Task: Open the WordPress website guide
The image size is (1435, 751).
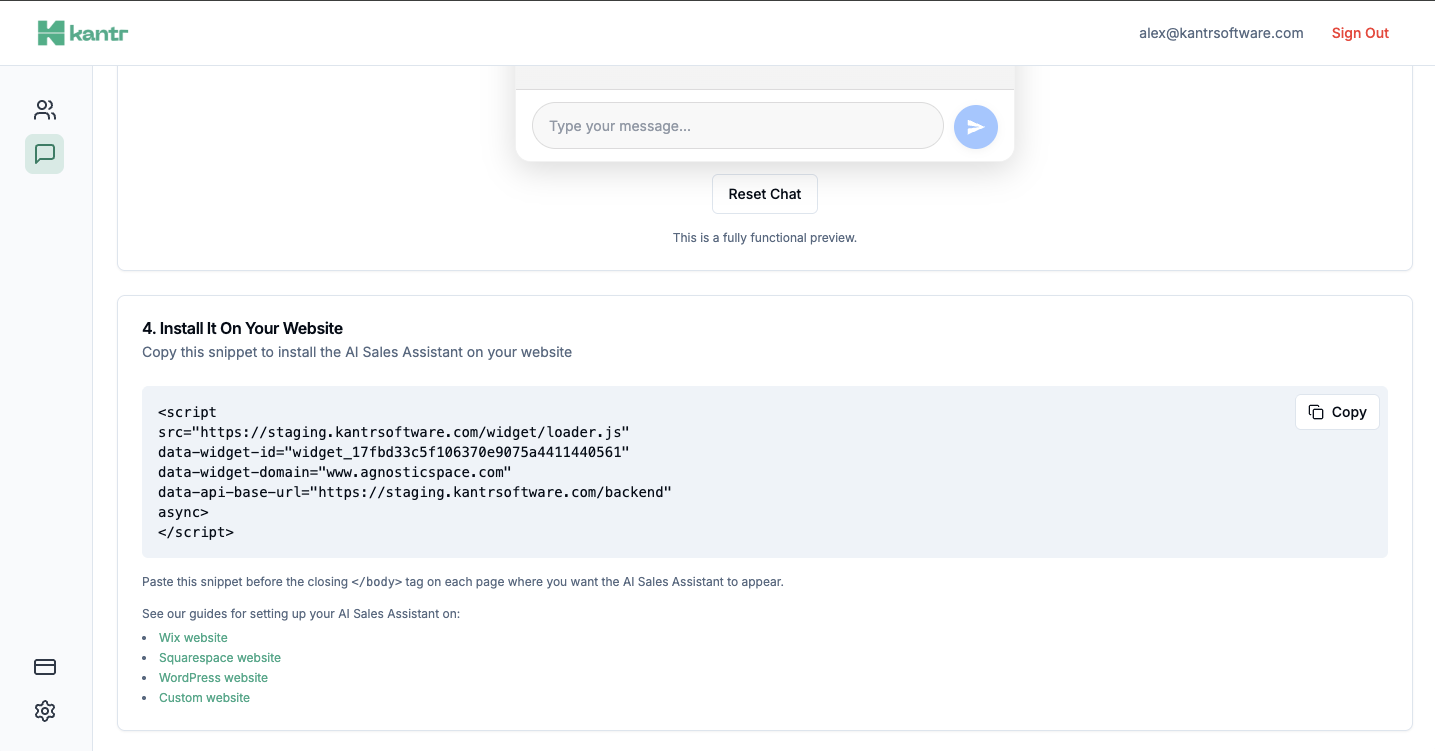Action: pyautogui.click(x=213, y=678)
